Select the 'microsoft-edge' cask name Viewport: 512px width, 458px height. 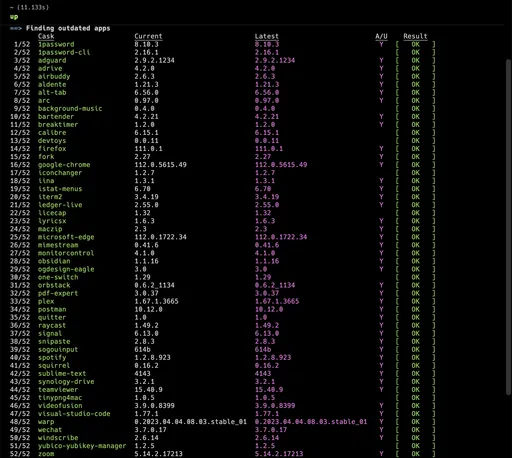pyautogui.click(x=66, y=237)
